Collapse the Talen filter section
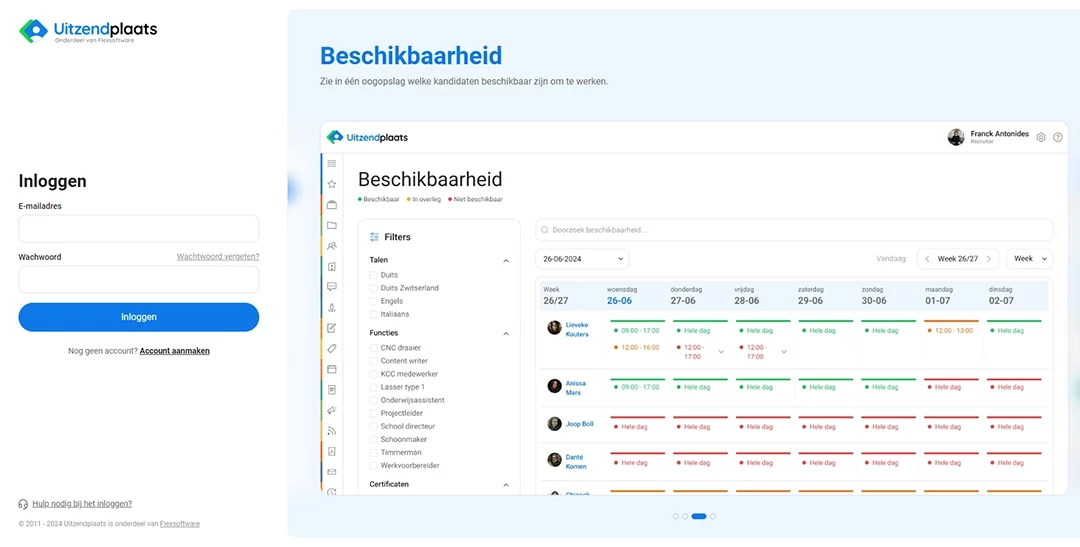1080x547 pixels. tap(506, 261)
